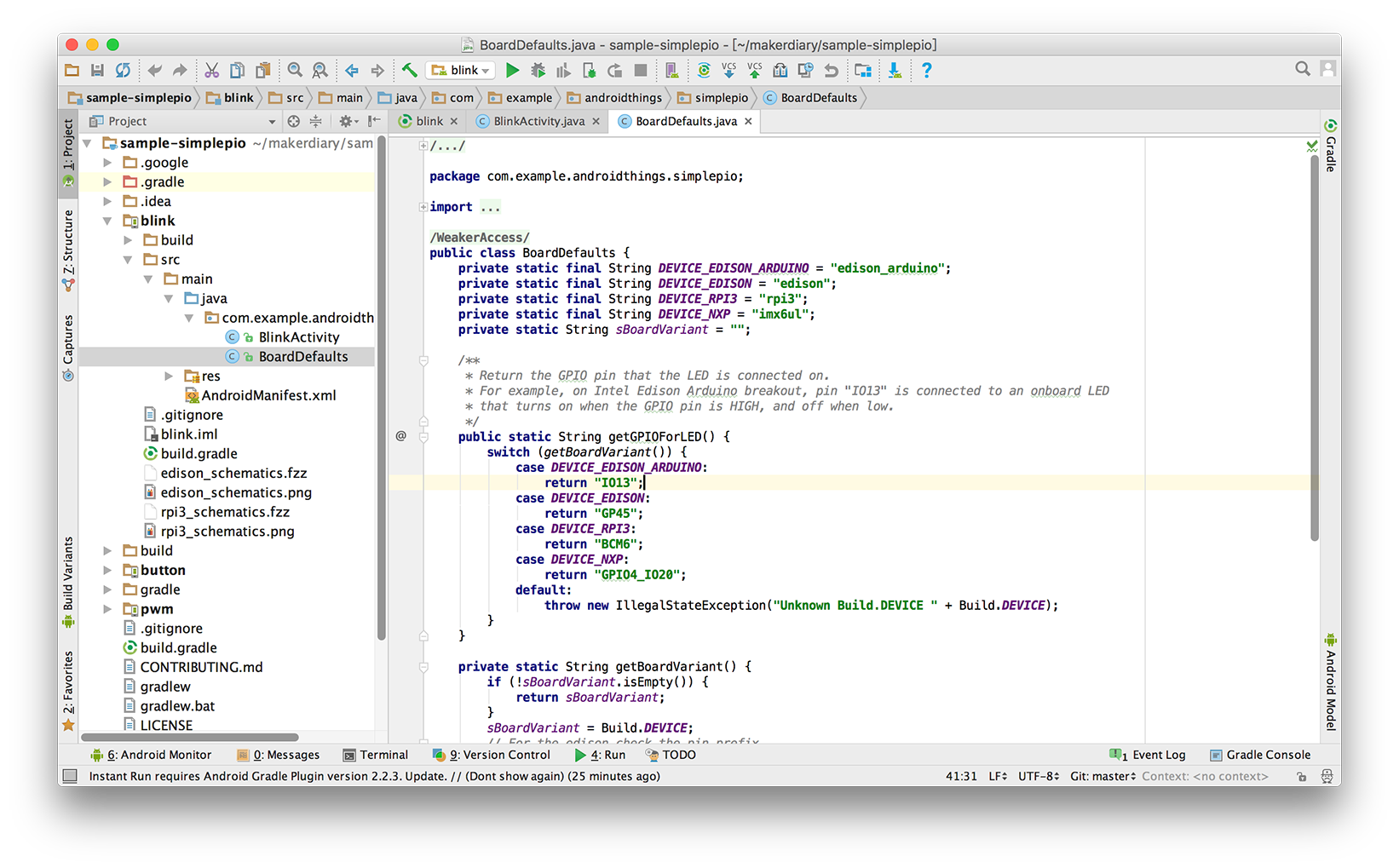Run the app with green play icon

(512, 71)
